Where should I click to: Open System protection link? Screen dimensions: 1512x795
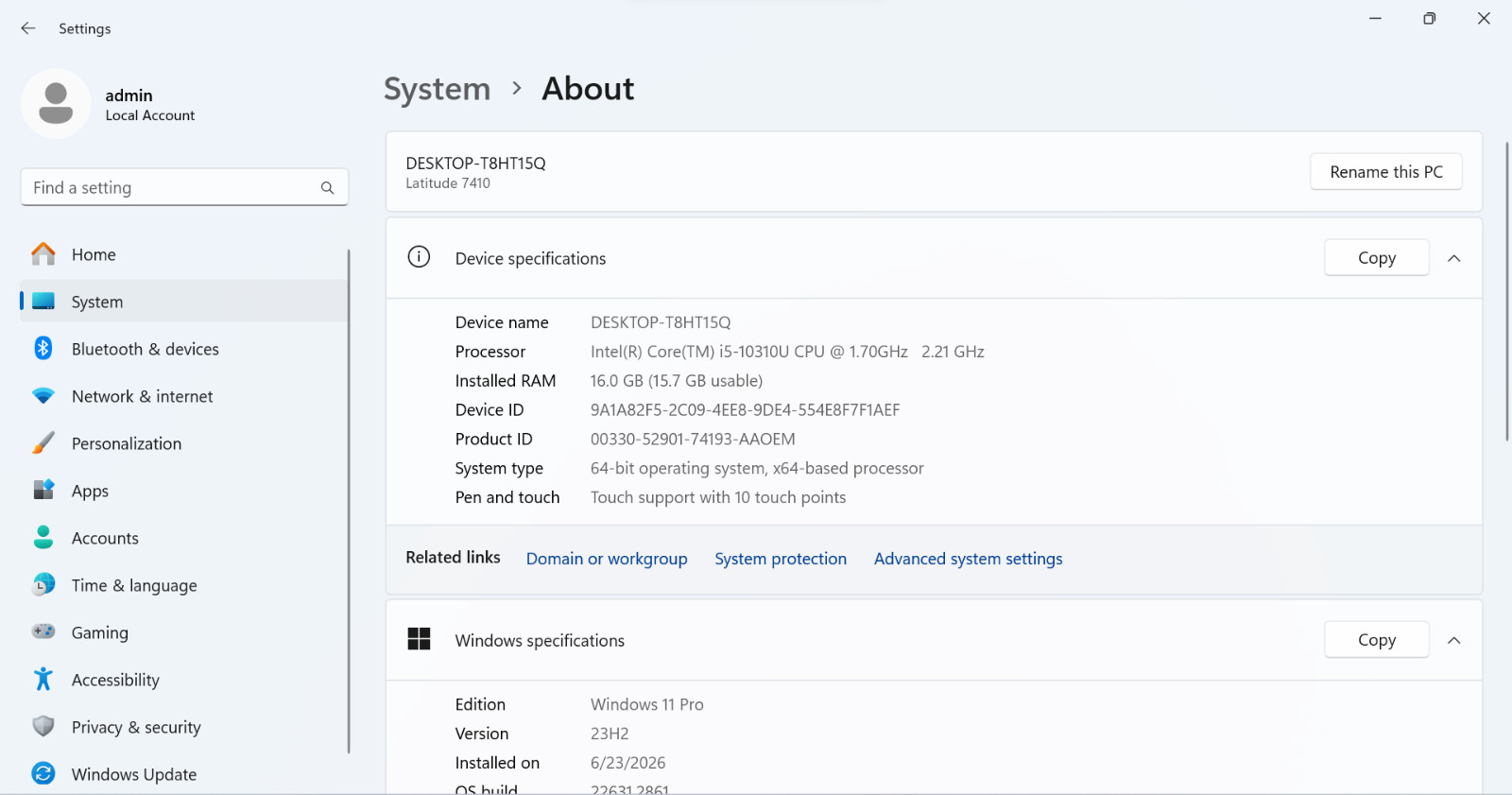pyautogui.click(x=781, y=559)
